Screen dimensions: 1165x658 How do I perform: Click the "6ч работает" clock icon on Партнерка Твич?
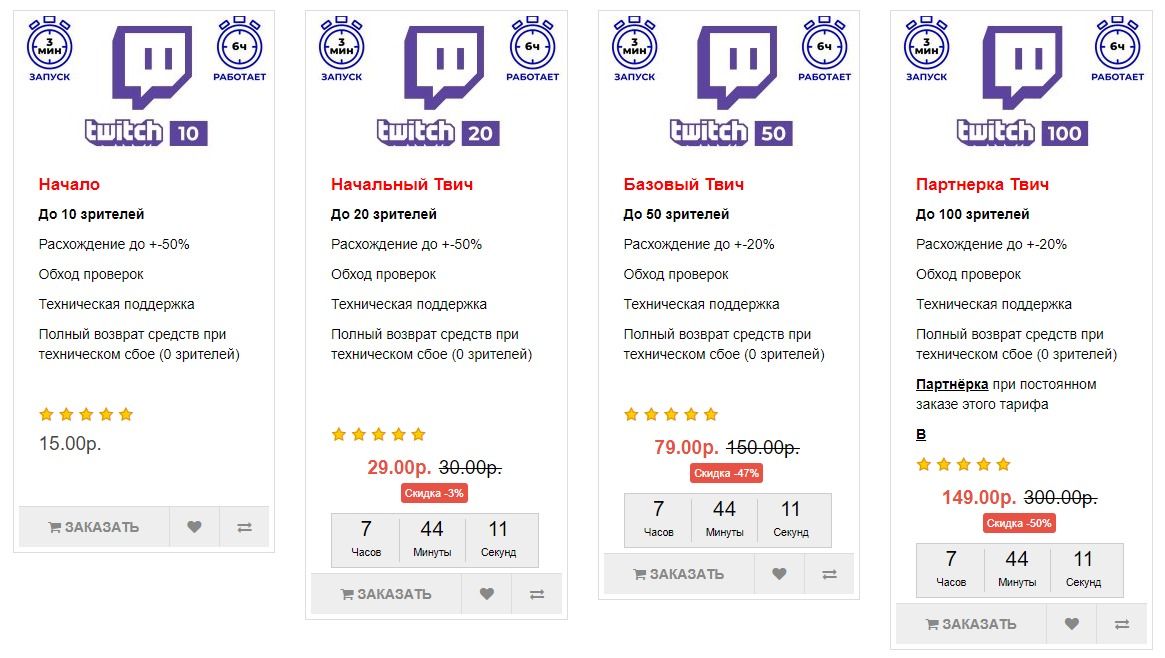(x=1116, y=45)
